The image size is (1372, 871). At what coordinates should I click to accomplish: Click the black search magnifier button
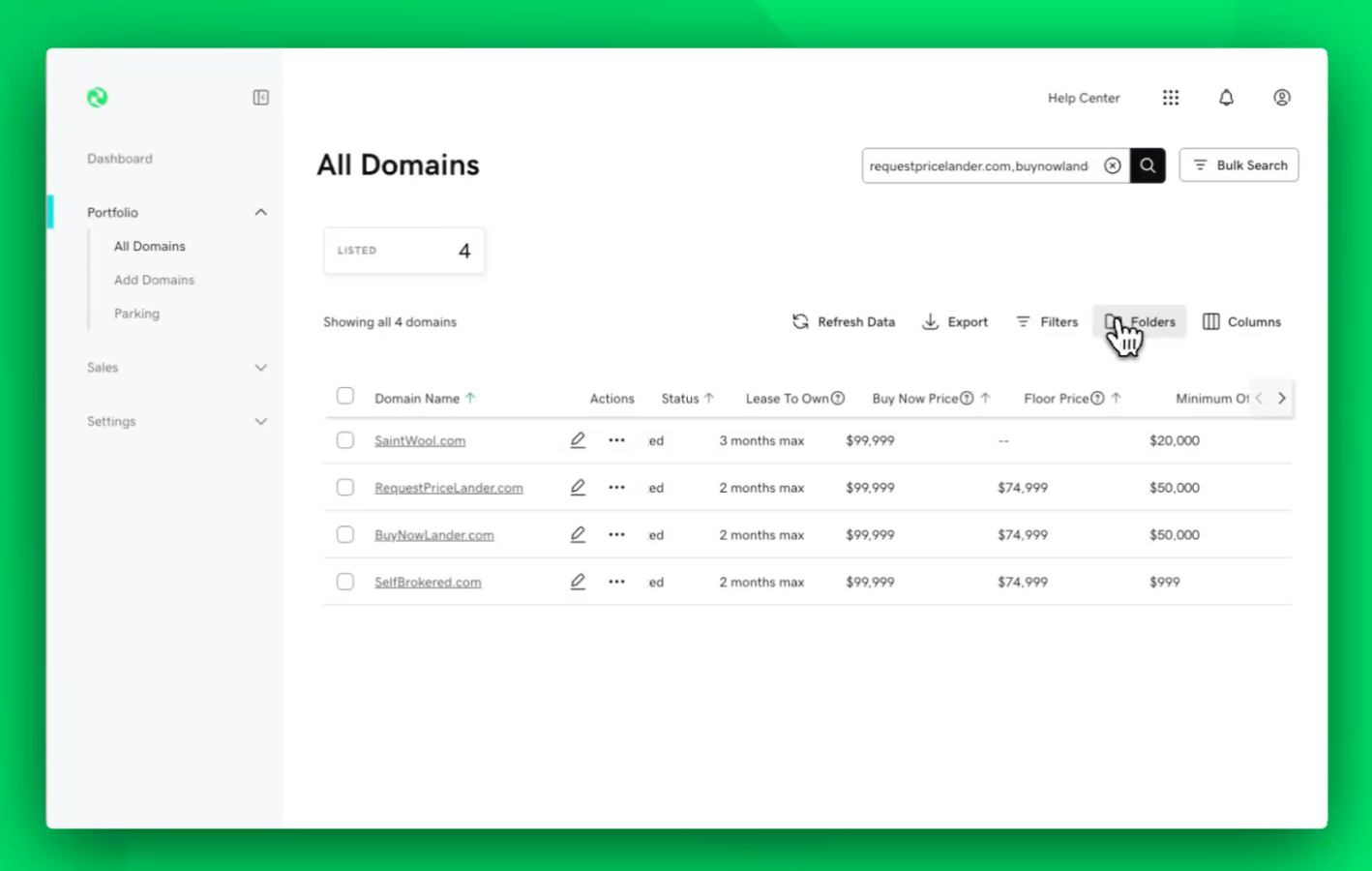(x=1148, y=165)
